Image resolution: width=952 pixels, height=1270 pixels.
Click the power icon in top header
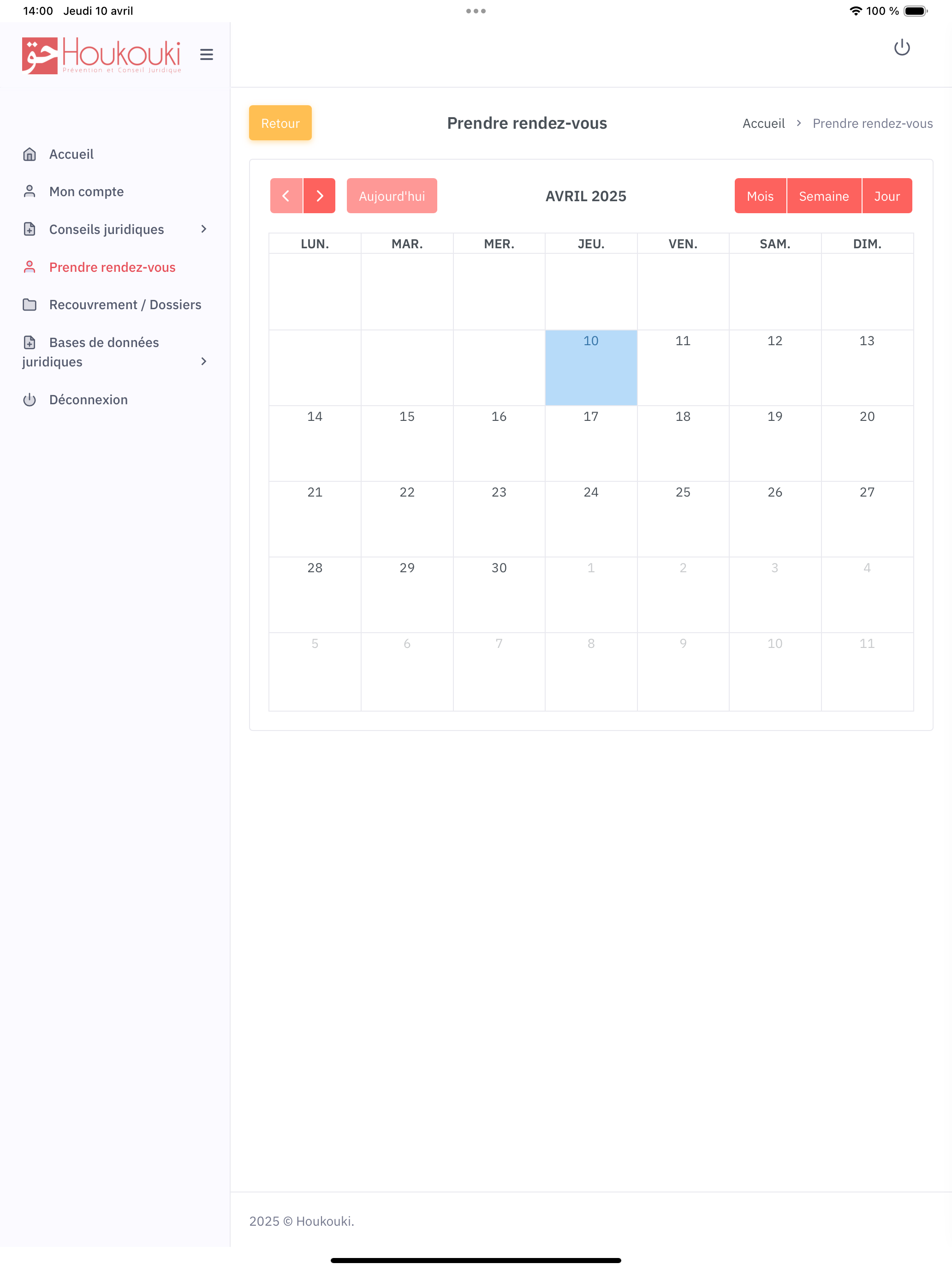pyautogui.click(x=902, y=48)
